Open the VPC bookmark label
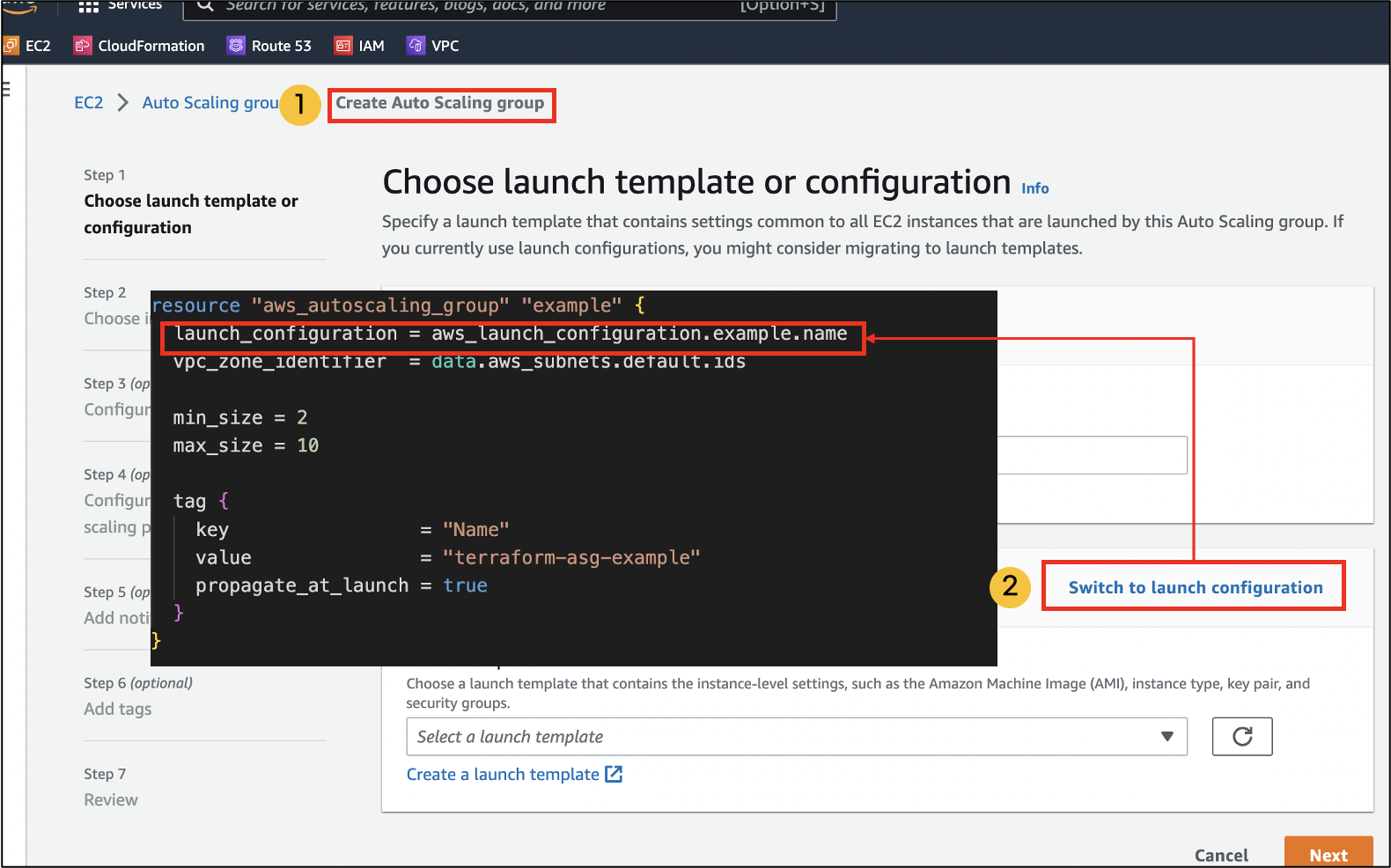 pos(445,46)
